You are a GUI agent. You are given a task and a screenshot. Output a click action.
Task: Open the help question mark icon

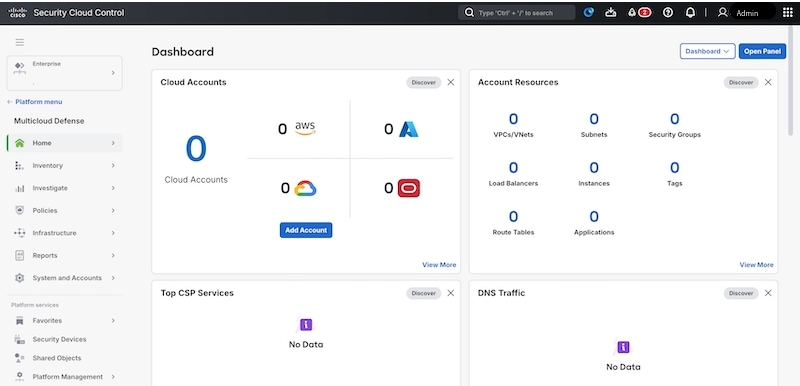[x=667, y=13]
